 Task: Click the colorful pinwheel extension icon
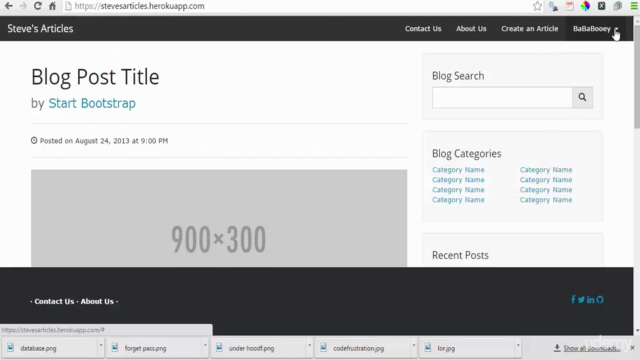(x=586, y=6)
